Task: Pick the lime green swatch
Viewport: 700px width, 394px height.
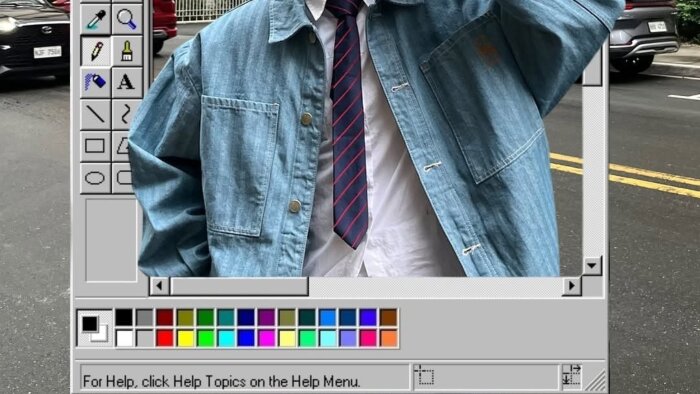Action: click(x=205, y=338)
